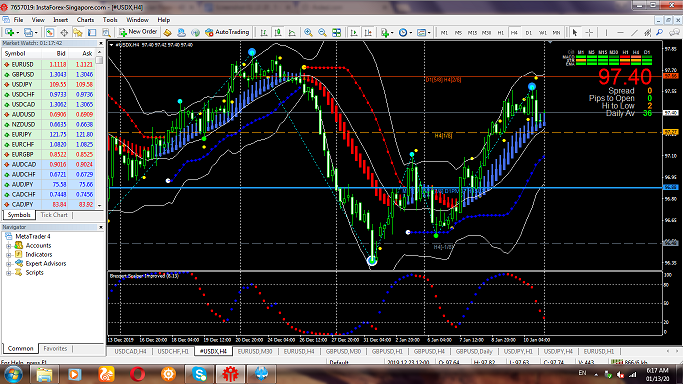Toggle the Navigator panel icon
Screen dimensions: 683x384
point(78,33)
